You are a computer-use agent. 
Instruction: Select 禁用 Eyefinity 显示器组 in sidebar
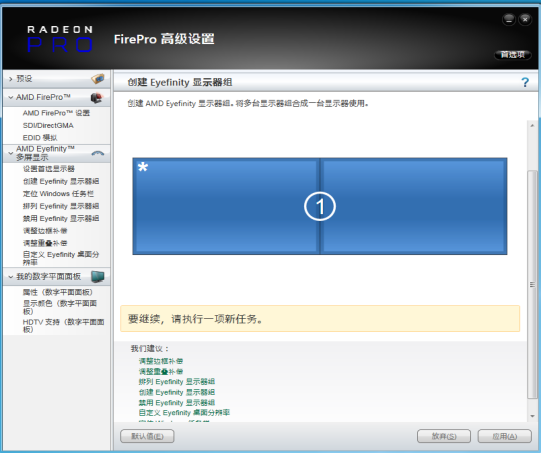[61, 219]
